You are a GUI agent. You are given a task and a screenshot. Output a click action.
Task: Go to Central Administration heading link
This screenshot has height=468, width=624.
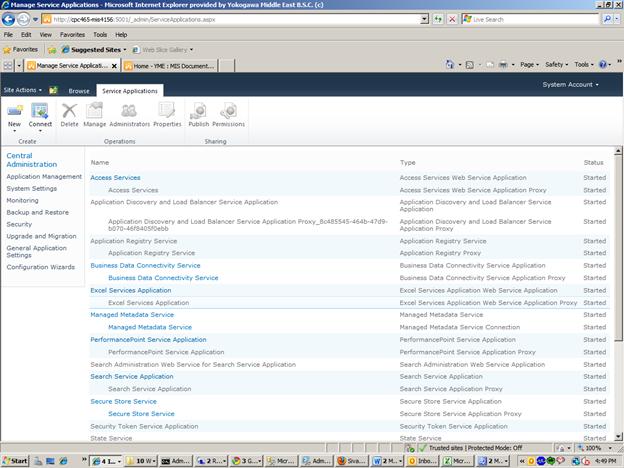point(31,160)
